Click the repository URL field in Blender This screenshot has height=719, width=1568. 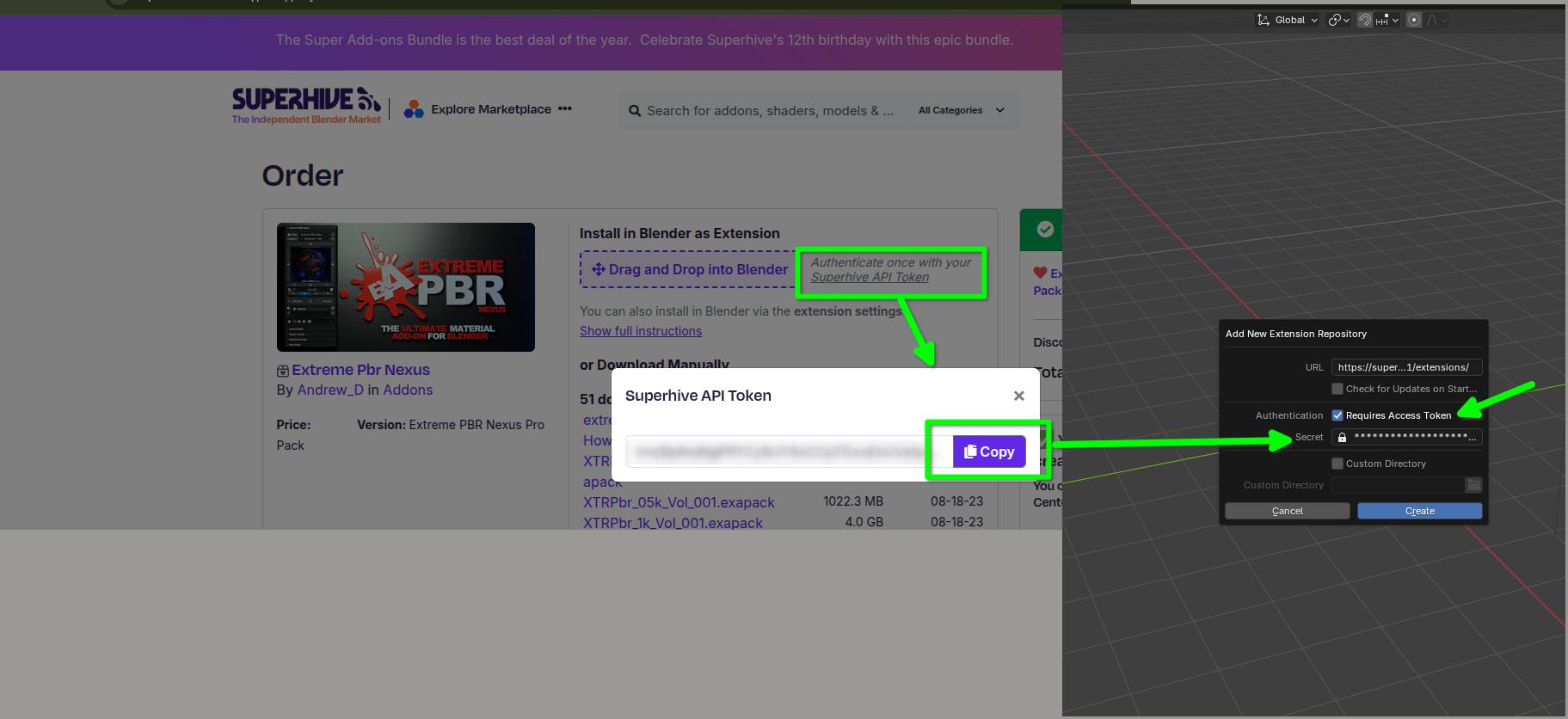[x=1406, y=367]
